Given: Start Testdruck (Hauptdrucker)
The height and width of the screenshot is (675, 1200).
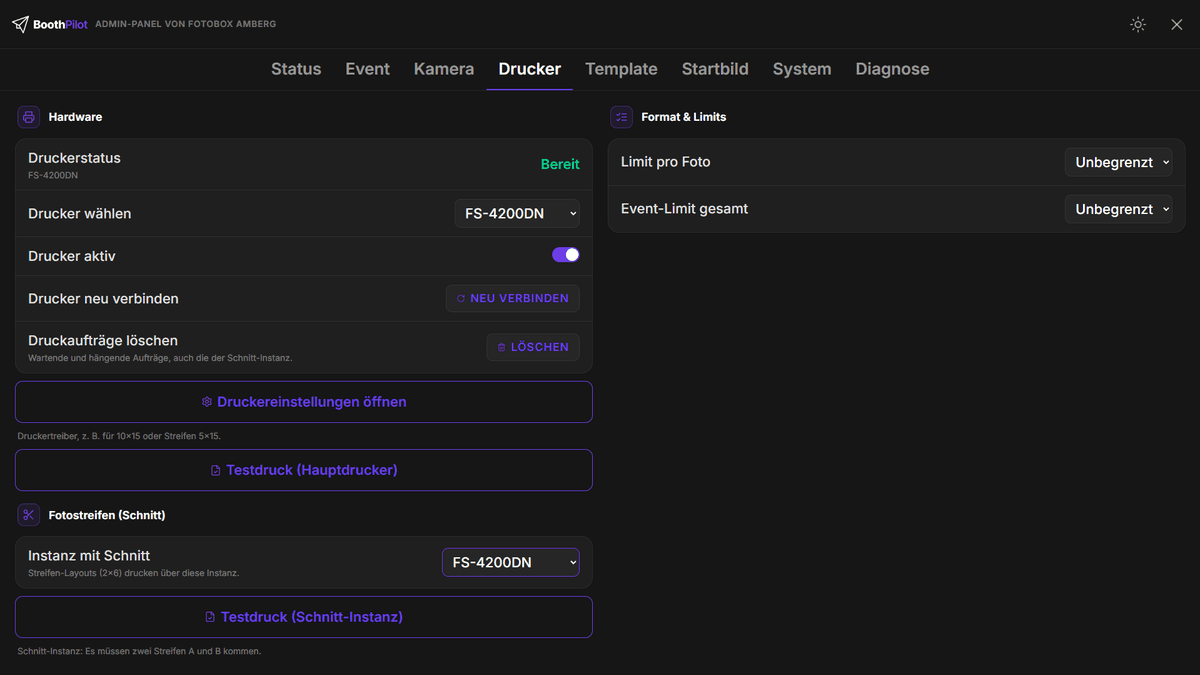Looking at the screenshot, I should 304,470.
